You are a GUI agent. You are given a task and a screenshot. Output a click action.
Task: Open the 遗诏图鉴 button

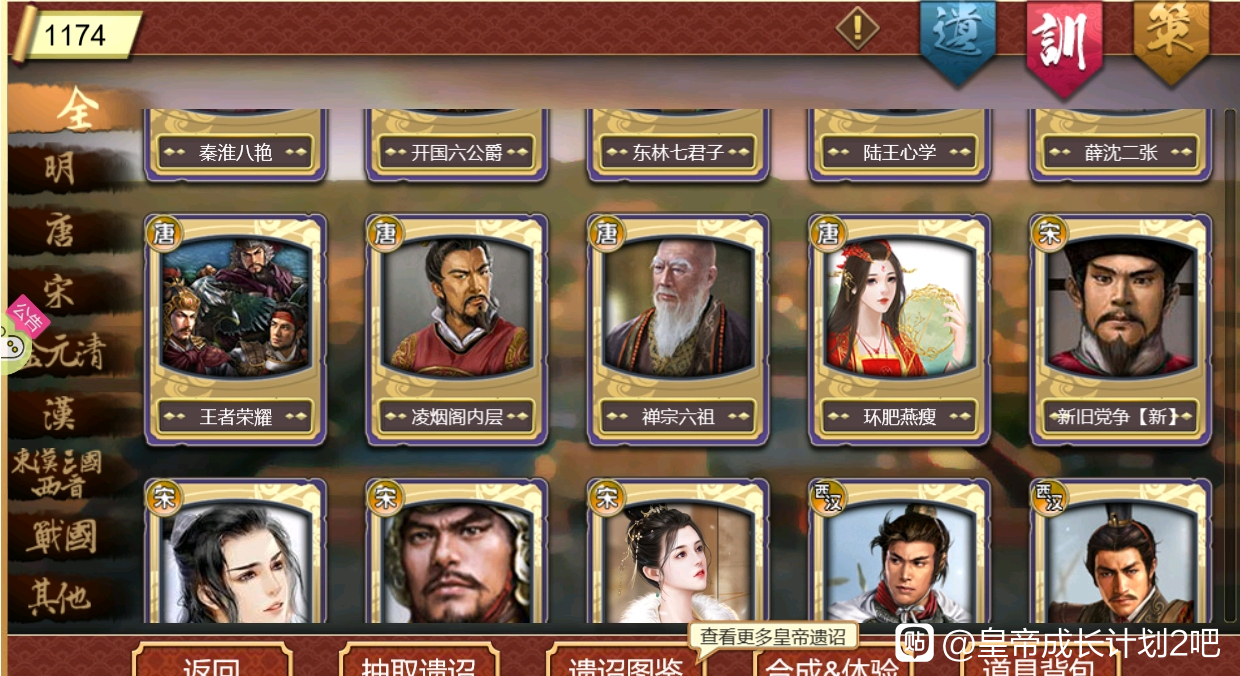[624, 662]
